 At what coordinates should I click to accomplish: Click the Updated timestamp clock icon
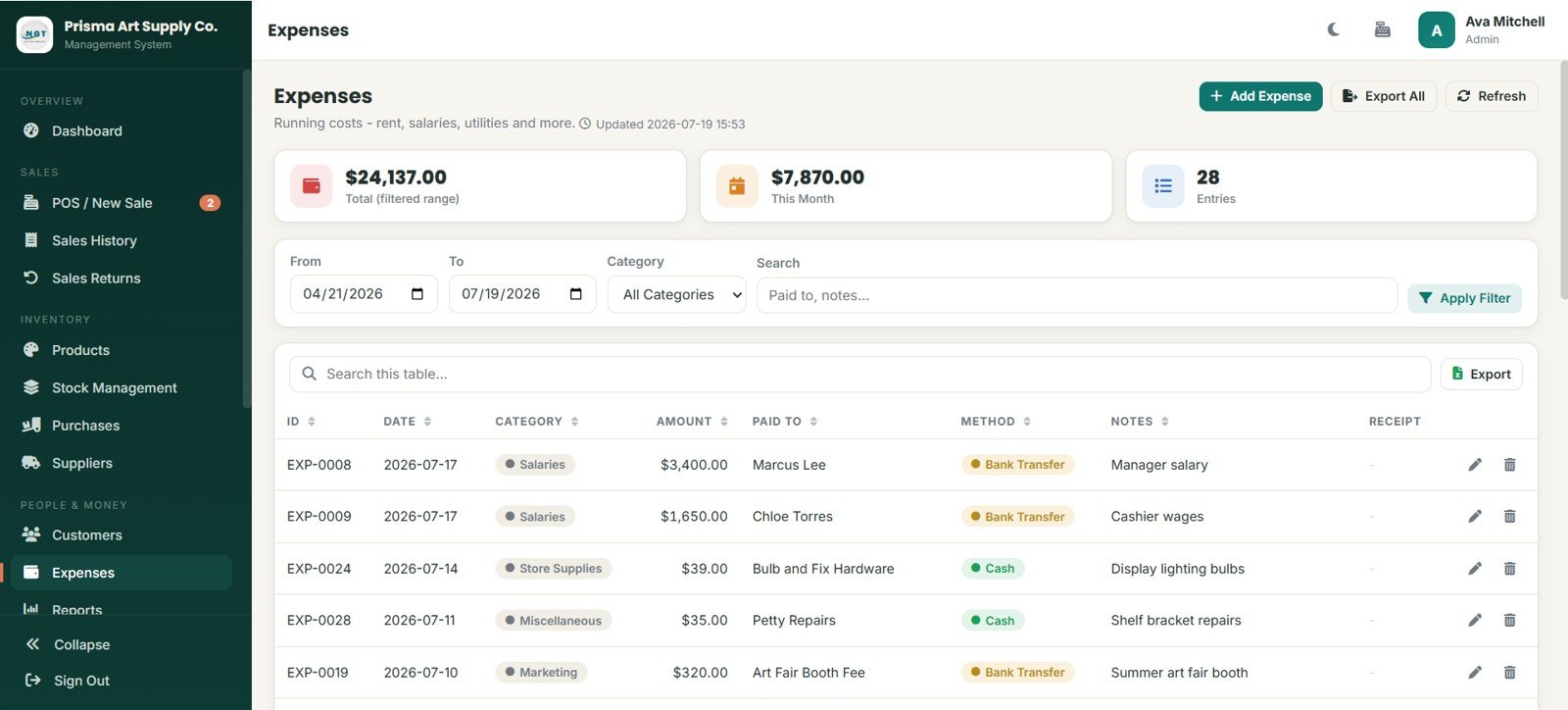[x=585, y=124]
